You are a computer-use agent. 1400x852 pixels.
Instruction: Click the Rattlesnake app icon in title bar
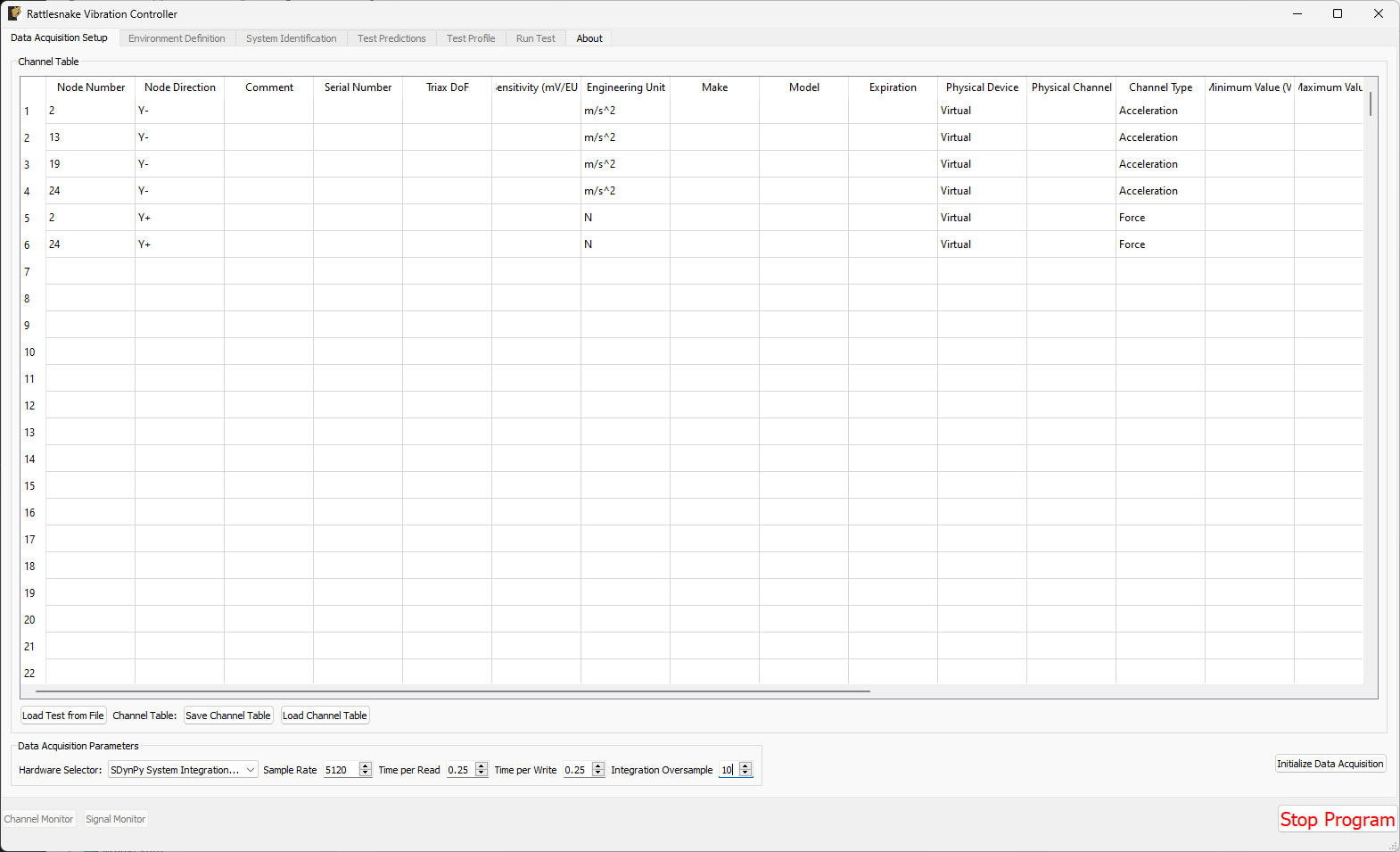14,13
